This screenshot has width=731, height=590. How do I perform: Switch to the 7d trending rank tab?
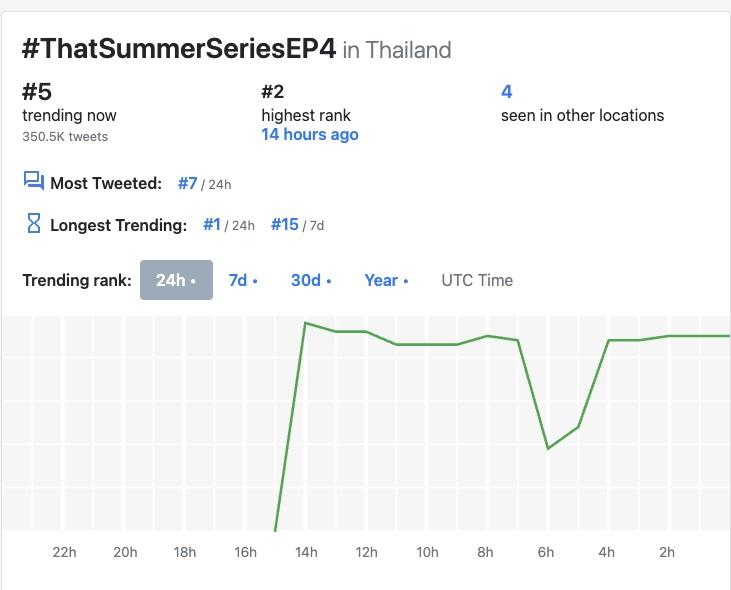[242, 280]
